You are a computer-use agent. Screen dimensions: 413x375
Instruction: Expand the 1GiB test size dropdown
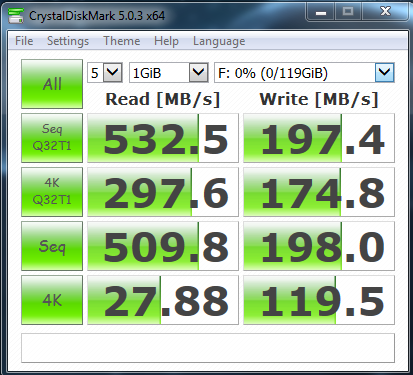click(x=169, y=72)
